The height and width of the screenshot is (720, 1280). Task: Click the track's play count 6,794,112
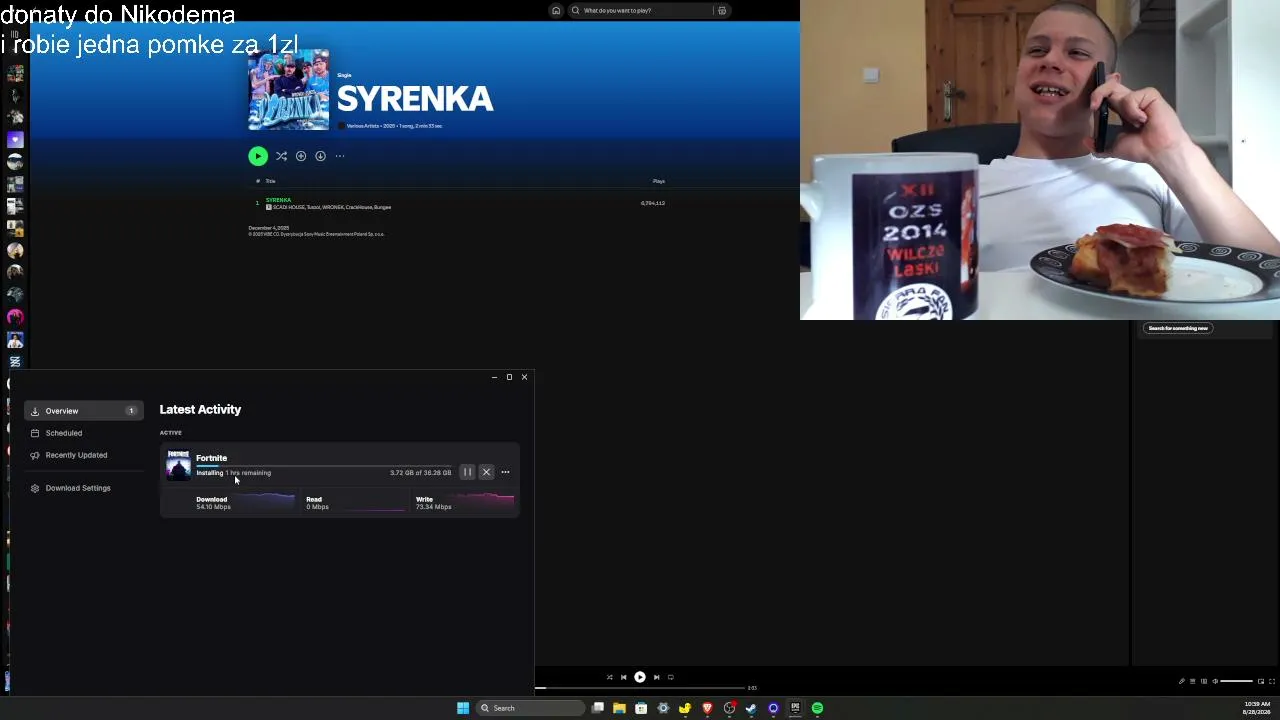point(653,203)
